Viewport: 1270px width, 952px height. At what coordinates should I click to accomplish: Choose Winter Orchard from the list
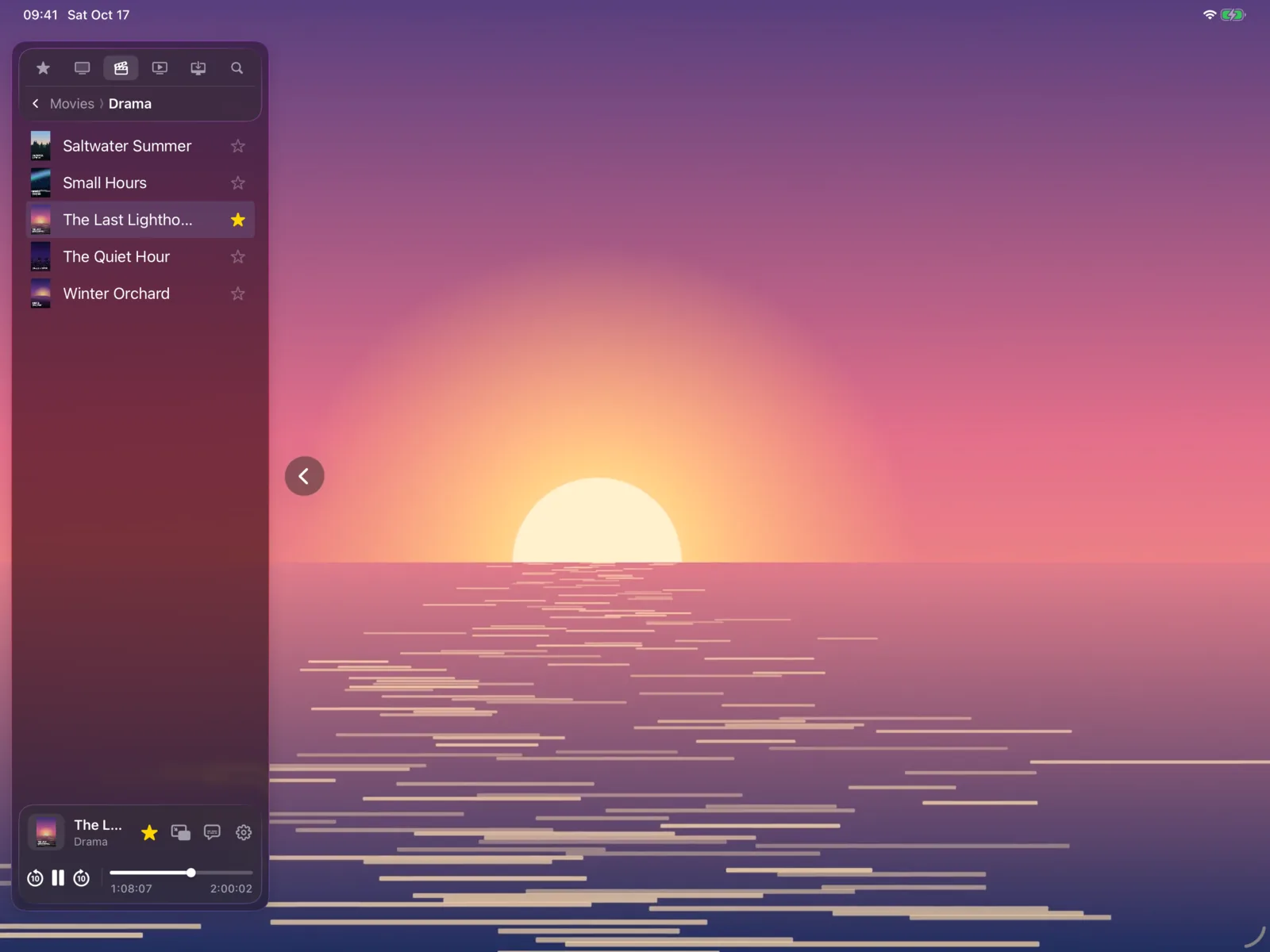pos(140,294)
